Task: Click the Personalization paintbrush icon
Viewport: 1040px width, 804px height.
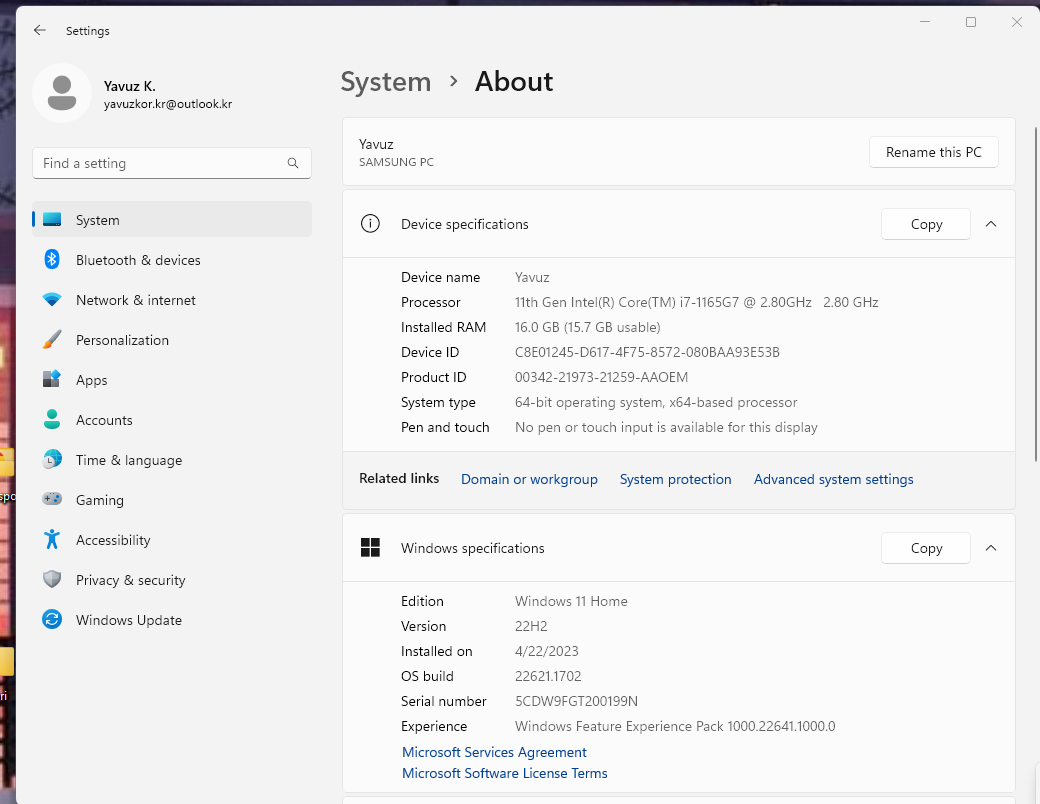Action: point(52,340)
